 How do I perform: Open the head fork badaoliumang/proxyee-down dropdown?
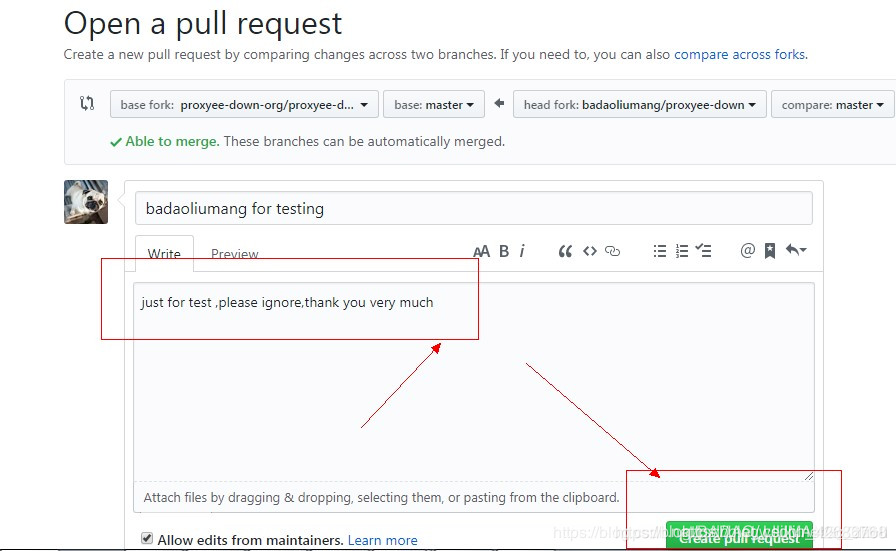pos(639,105)
